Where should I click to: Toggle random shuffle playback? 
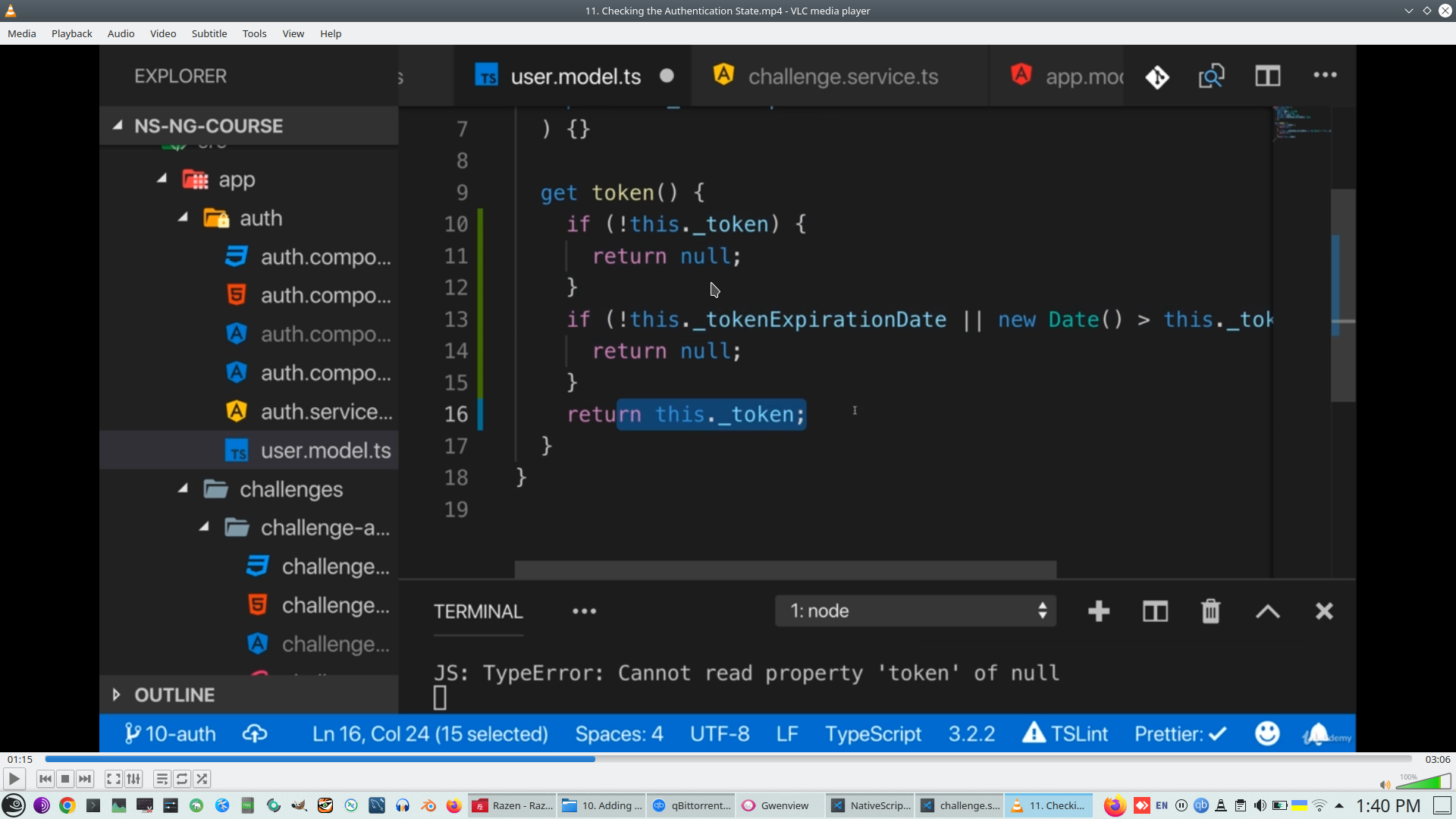[202, 779]
